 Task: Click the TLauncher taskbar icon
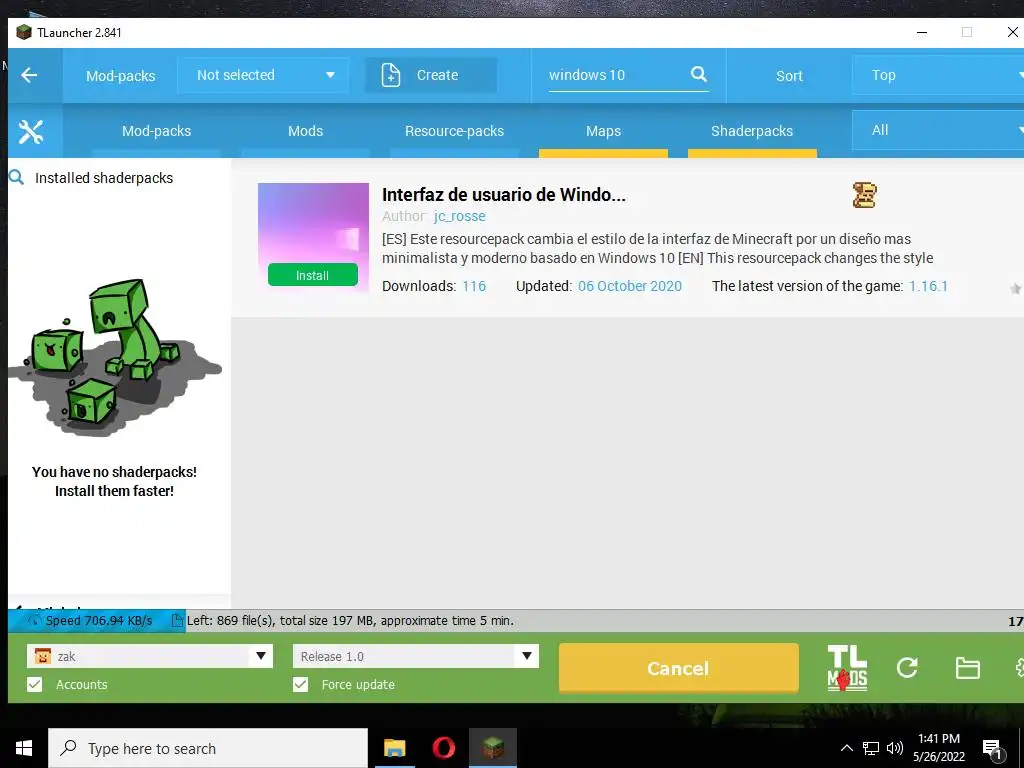493,748
